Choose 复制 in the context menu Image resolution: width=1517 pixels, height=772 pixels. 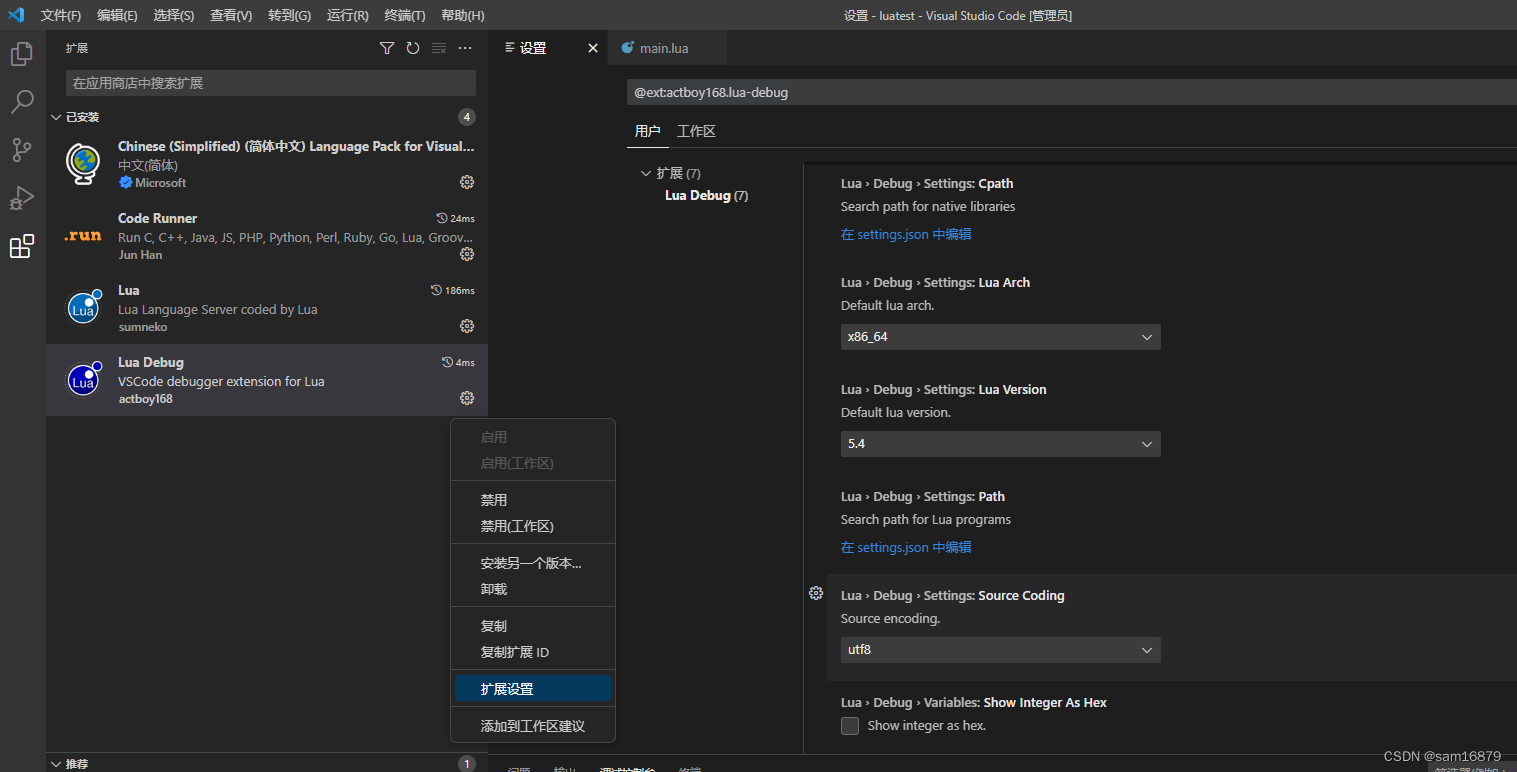(533, 626)
